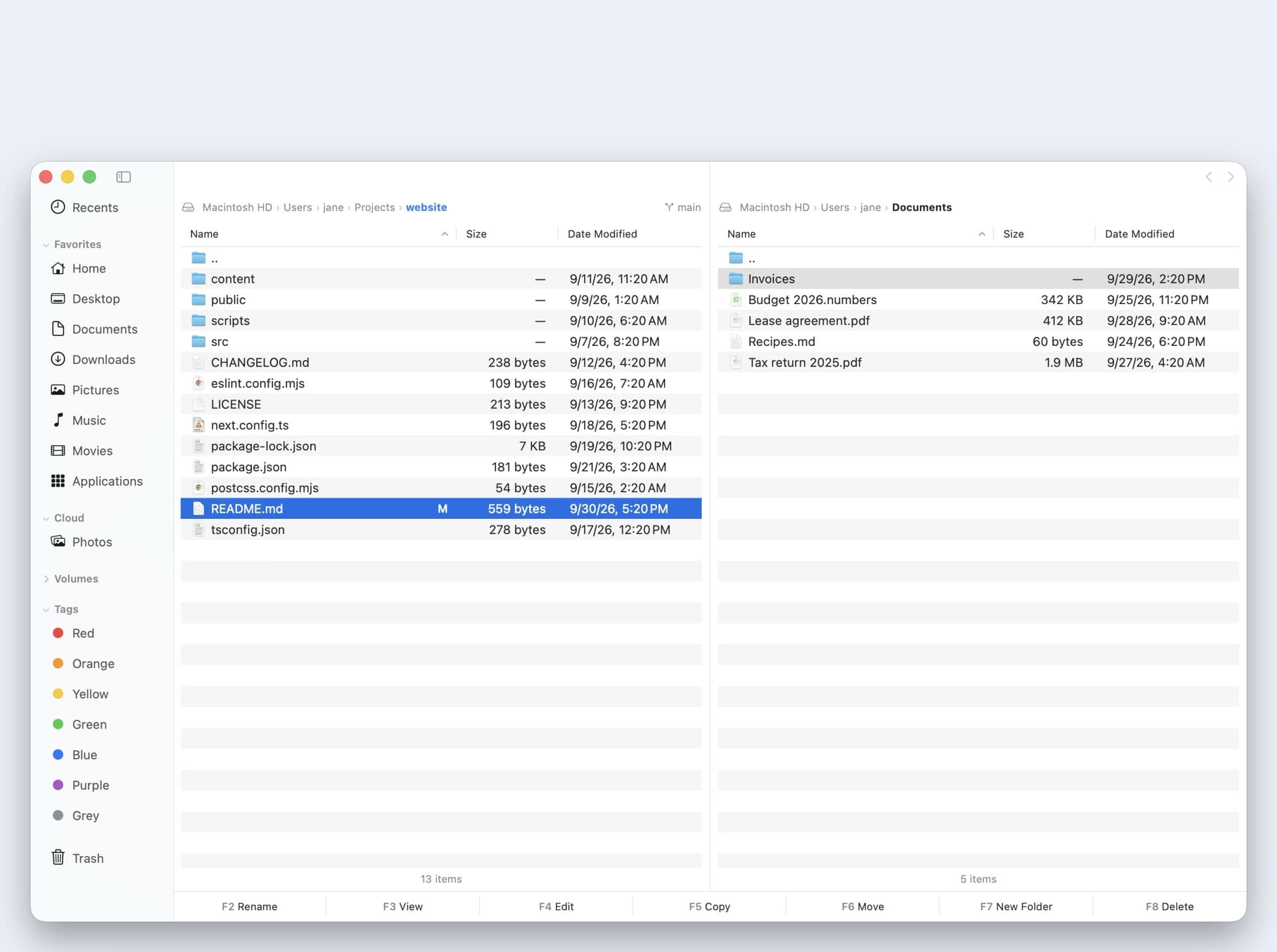Open the Downloads sidebar item
The height and width of the screenshot is (952, 1277).
[x=93, y=359]
